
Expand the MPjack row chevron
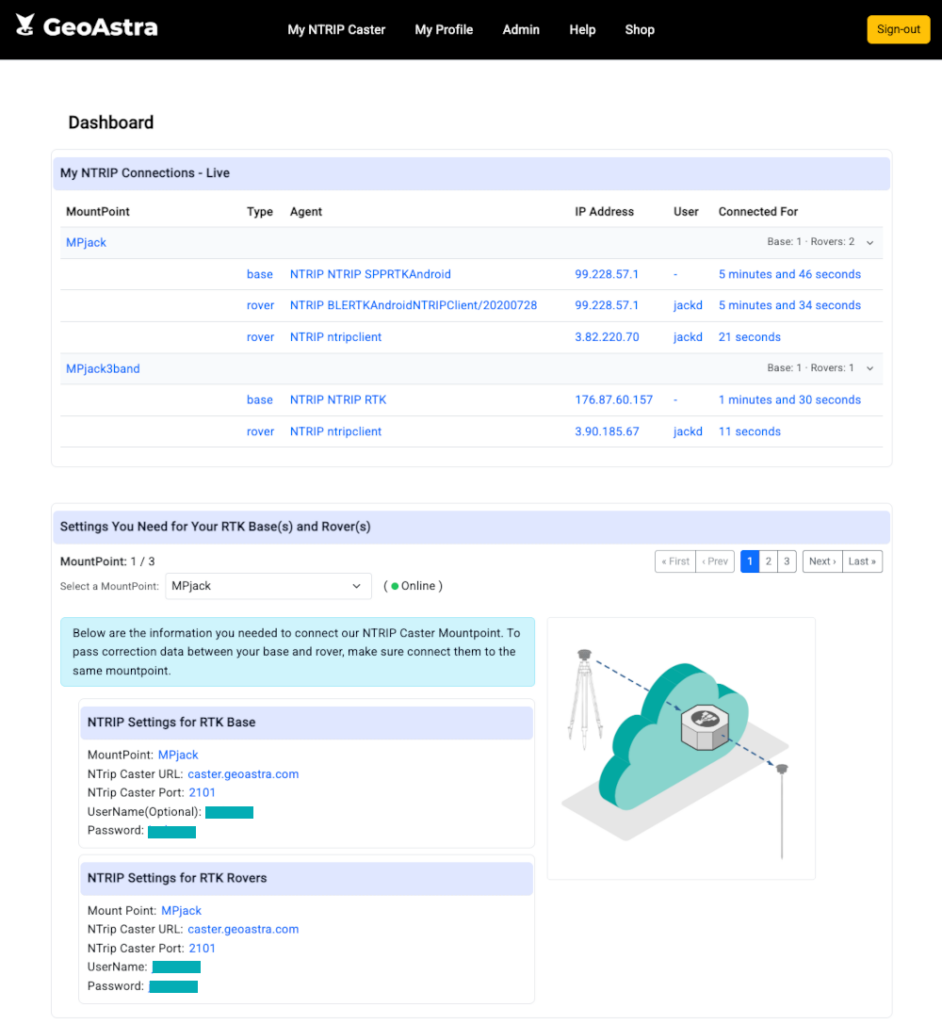pos(870,243)
